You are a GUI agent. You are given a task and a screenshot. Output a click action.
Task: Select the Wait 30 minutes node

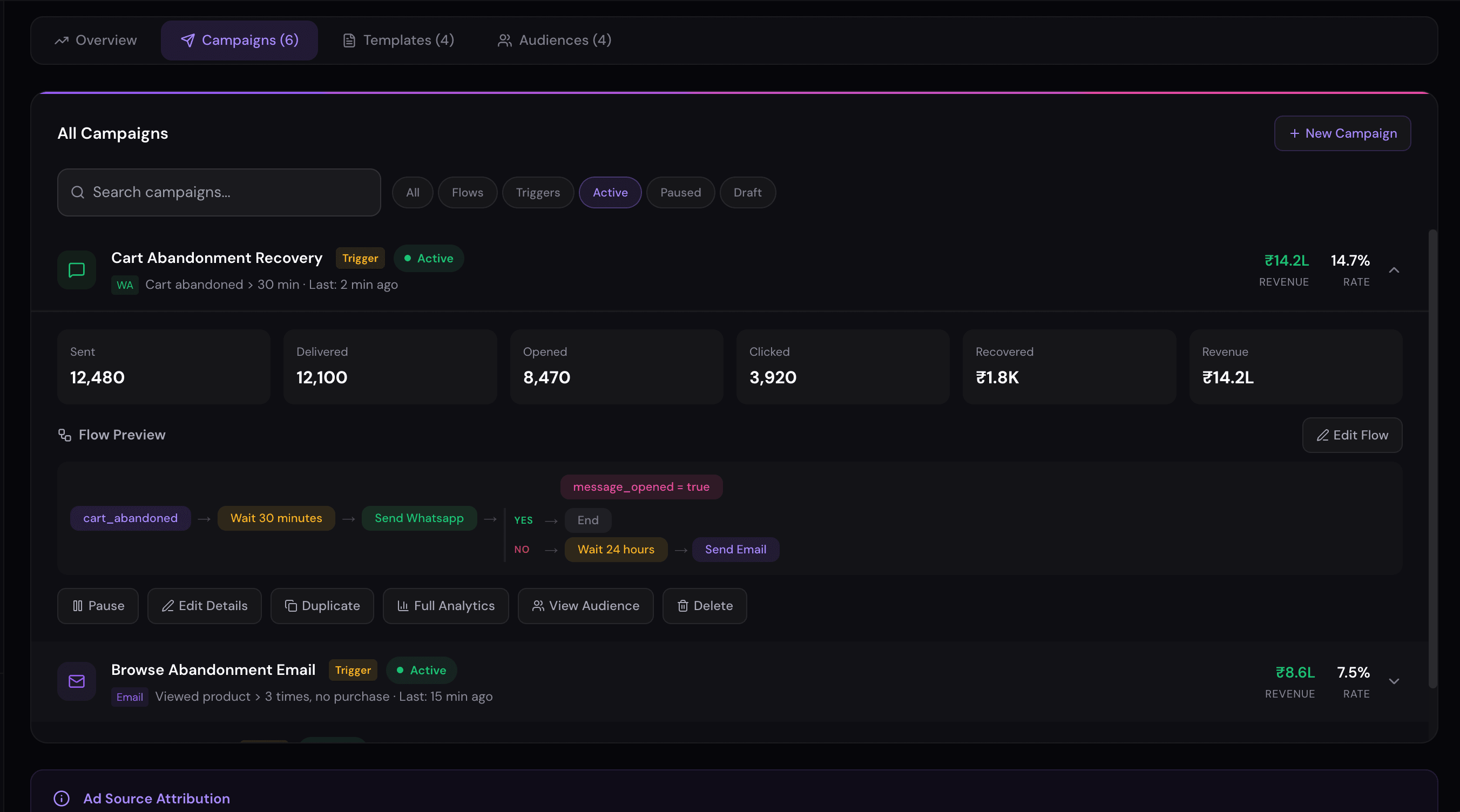pos(276,518)
